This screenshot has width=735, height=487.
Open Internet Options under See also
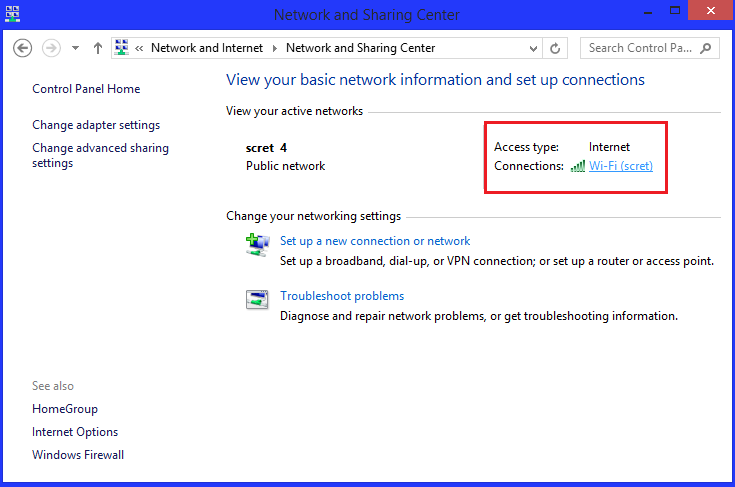click(x=75, y=432)
